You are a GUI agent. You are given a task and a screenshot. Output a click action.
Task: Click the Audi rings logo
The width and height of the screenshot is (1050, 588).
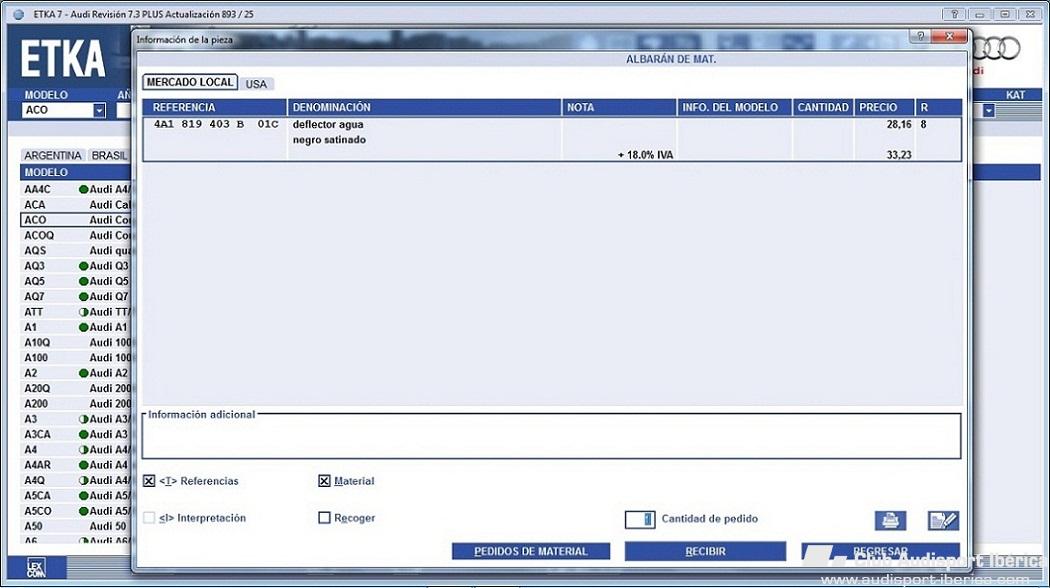click(x=997, y=48)
